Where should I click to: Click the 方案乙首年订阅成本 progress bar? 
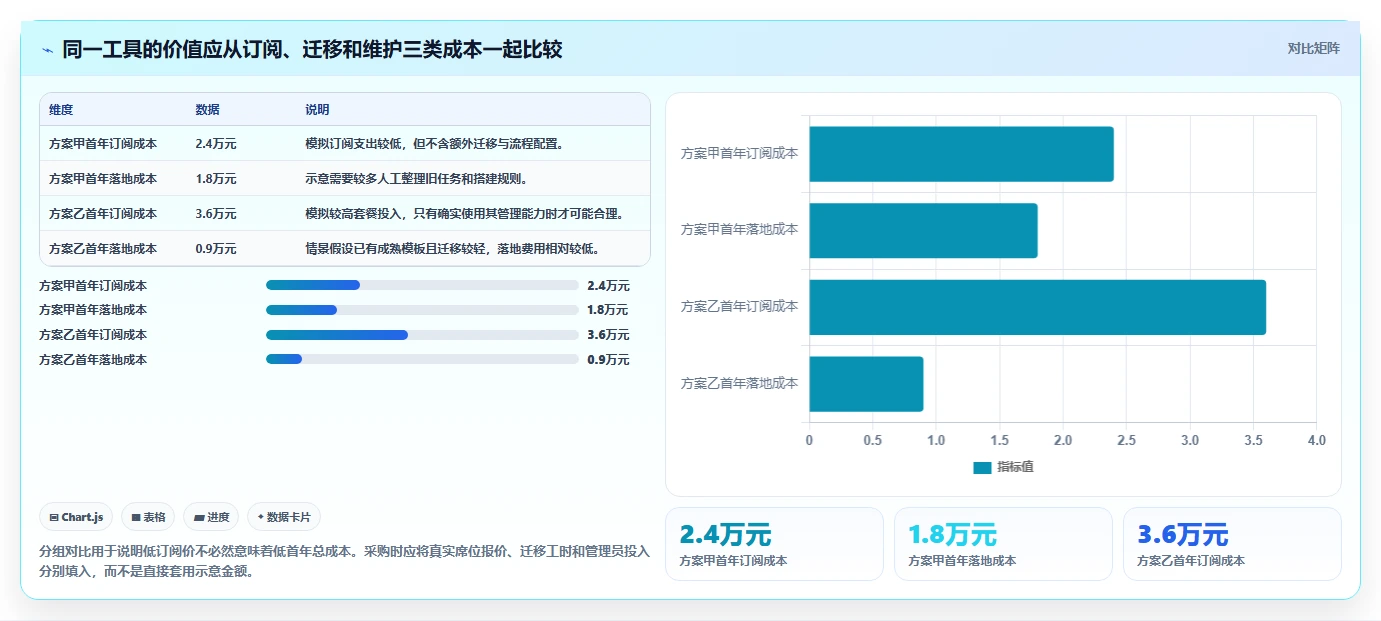click(422, 334)
